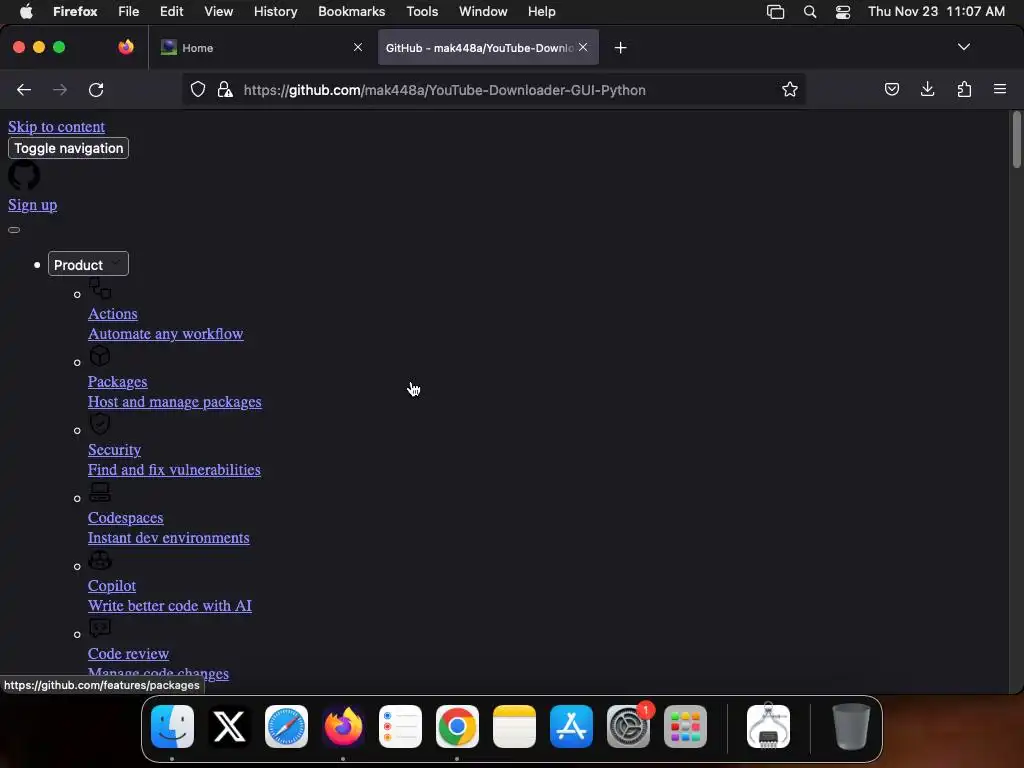Reload the current GitHub page
Viewport: 1024px width, 768px height.
(96, 89)
